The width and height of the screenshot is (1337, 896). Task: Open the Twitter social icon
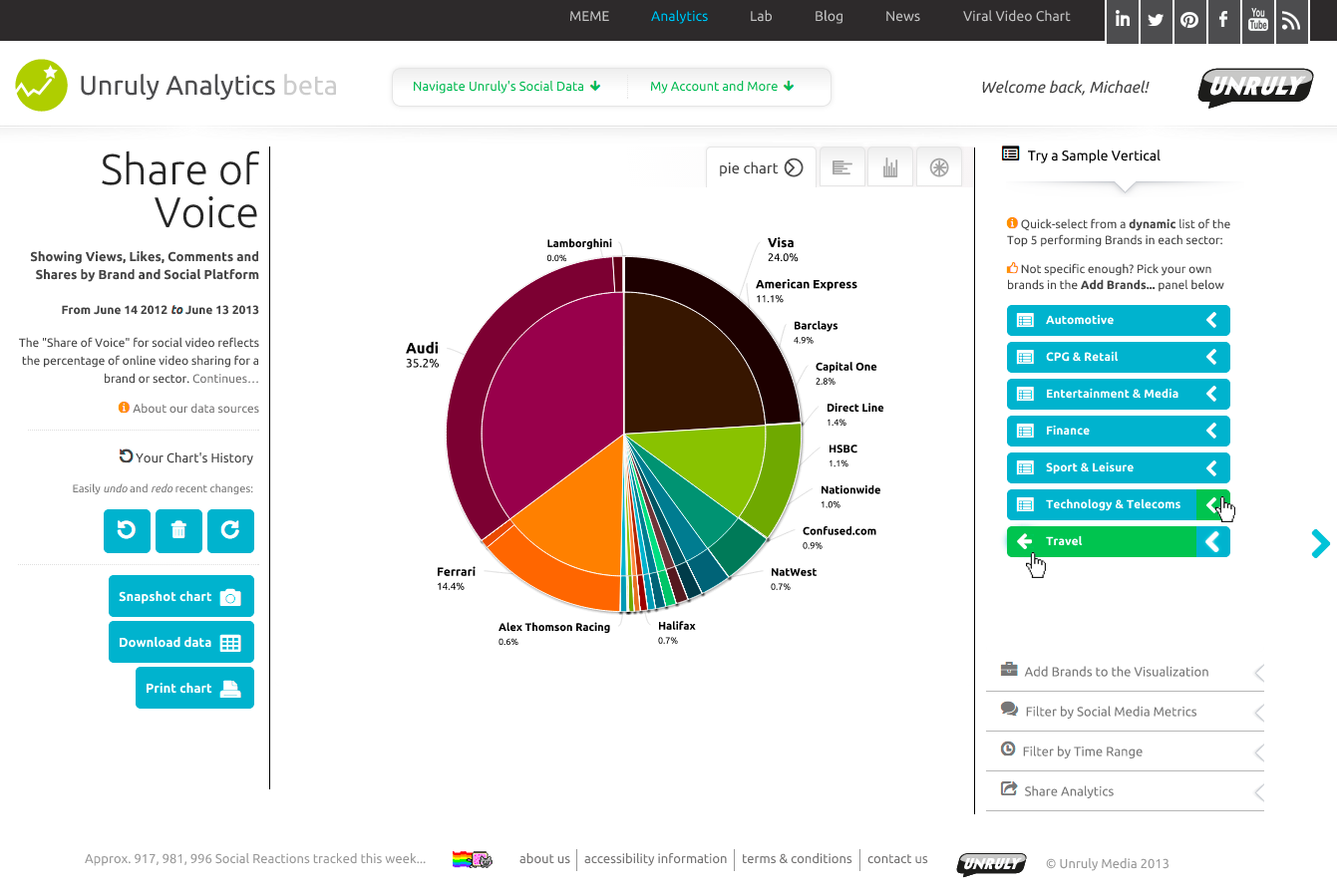point(1156,20)
